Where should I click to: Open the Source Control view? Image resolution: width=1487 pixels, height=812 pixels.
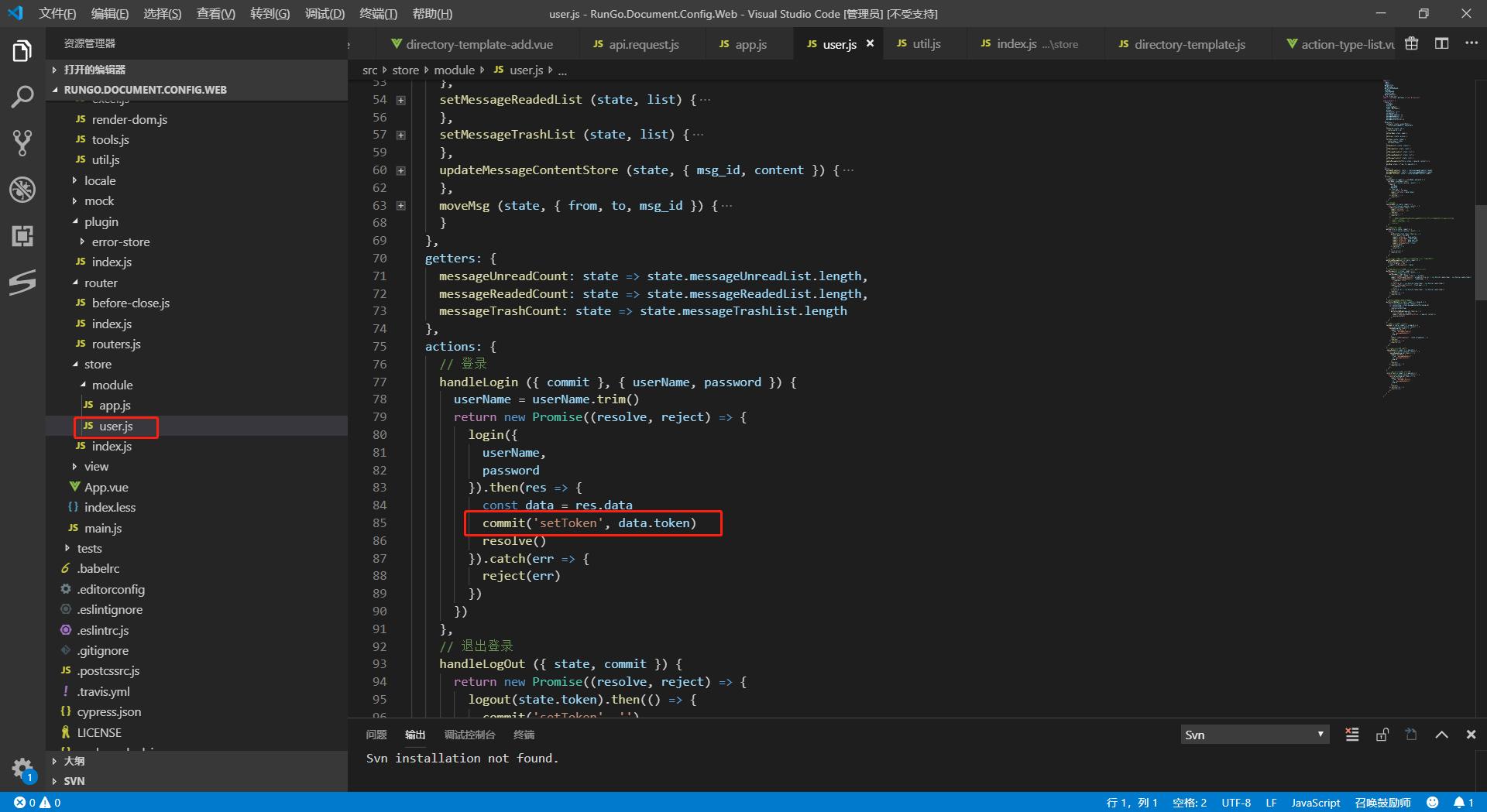[22, 143]
